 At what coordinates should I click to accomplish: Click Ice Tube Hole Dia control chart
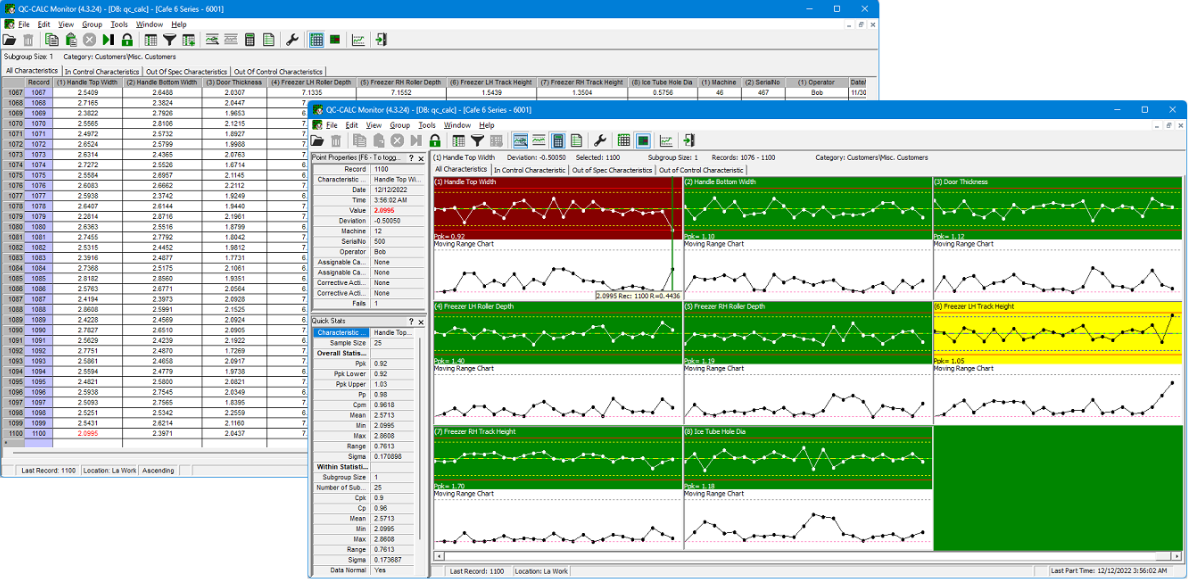807,457
